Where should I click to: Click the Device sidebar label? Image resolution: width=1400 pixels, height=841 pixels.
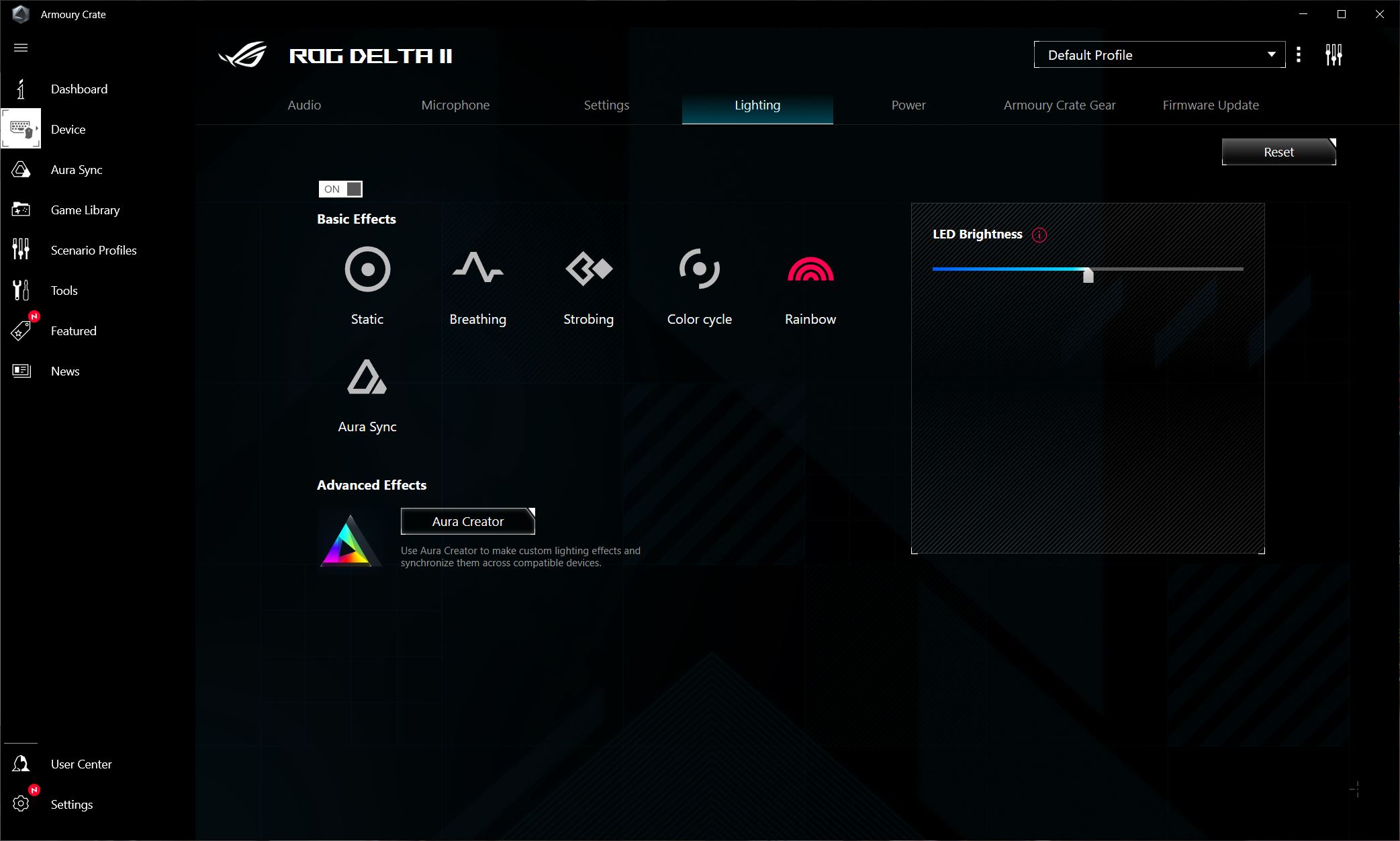click(x=68, y=130)
